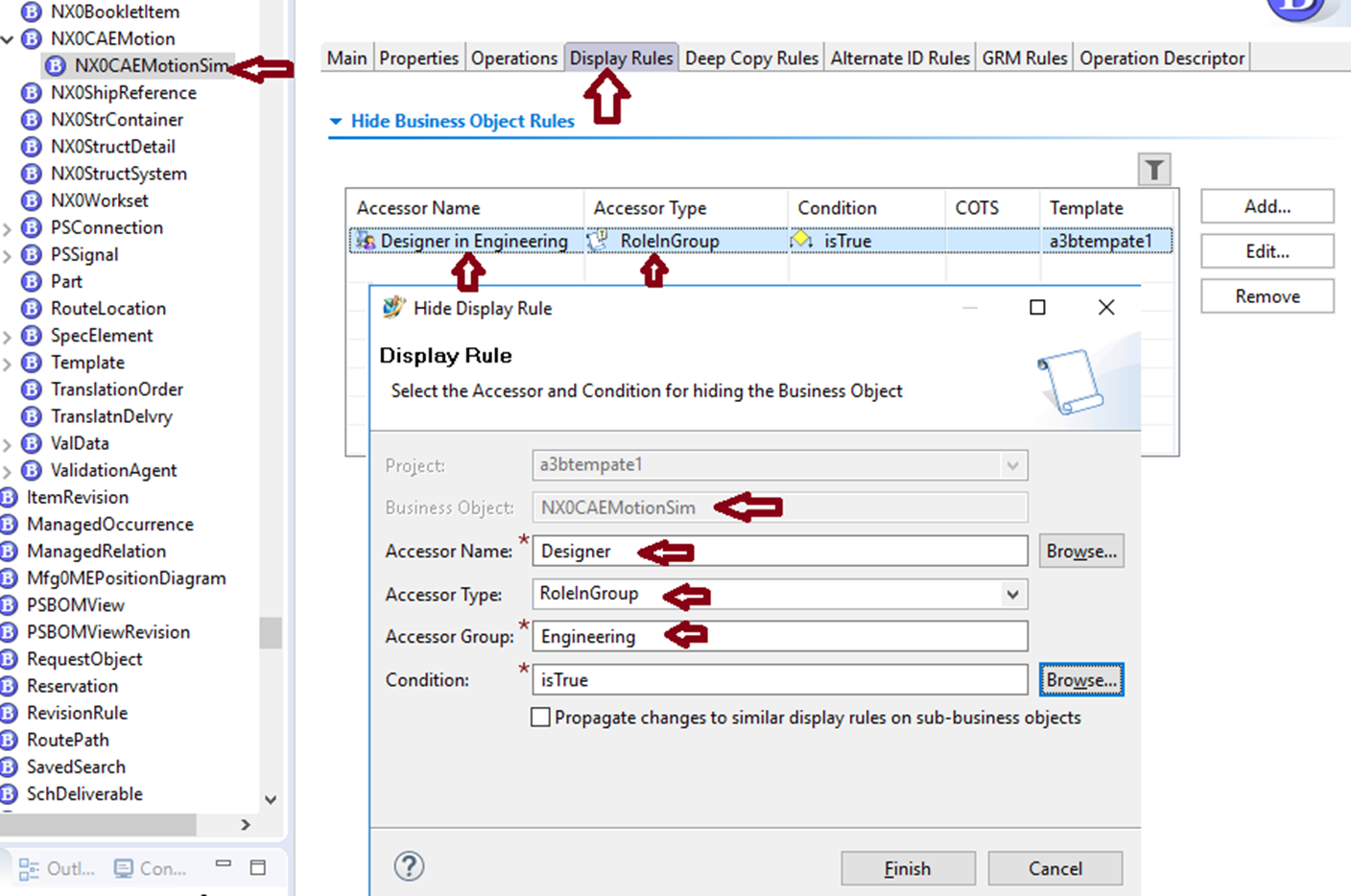The width and height of the screenshot is (1351, 896).
Task: Click the business object icon beside NX0StrContainer
Action: click(x=32, y=120)
